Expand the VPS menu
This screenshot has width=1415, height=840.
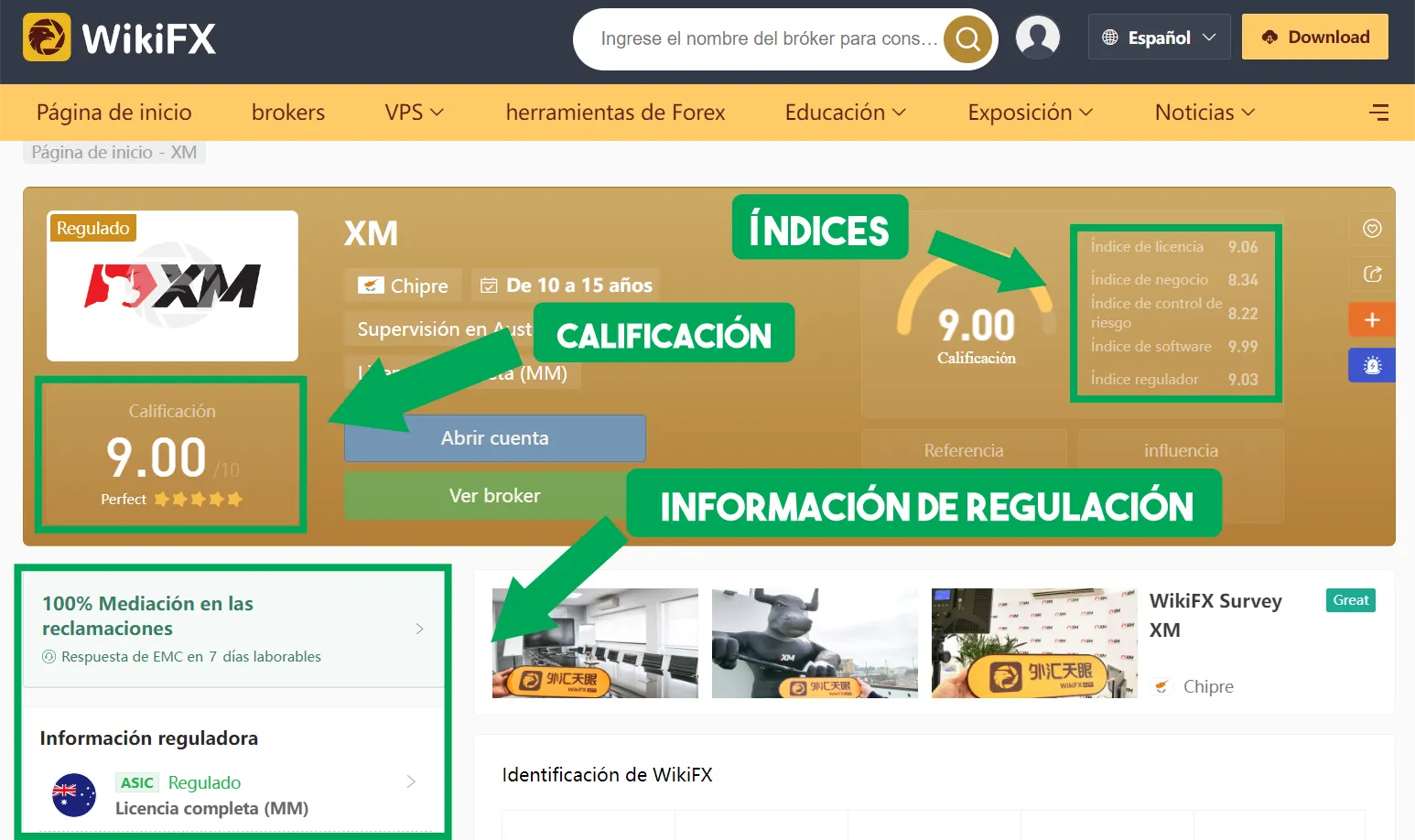tap(414, 113)
